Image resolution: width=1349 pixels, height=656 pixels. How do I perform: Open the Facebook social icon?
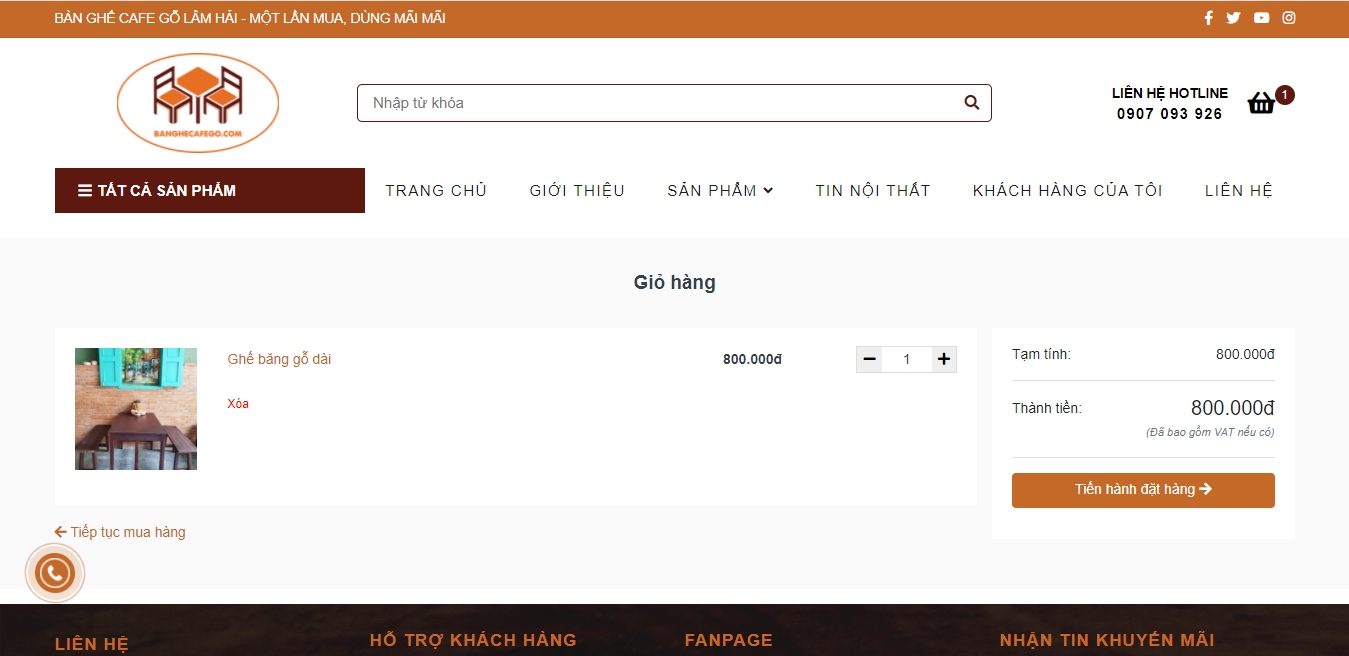pos(1208,18)
